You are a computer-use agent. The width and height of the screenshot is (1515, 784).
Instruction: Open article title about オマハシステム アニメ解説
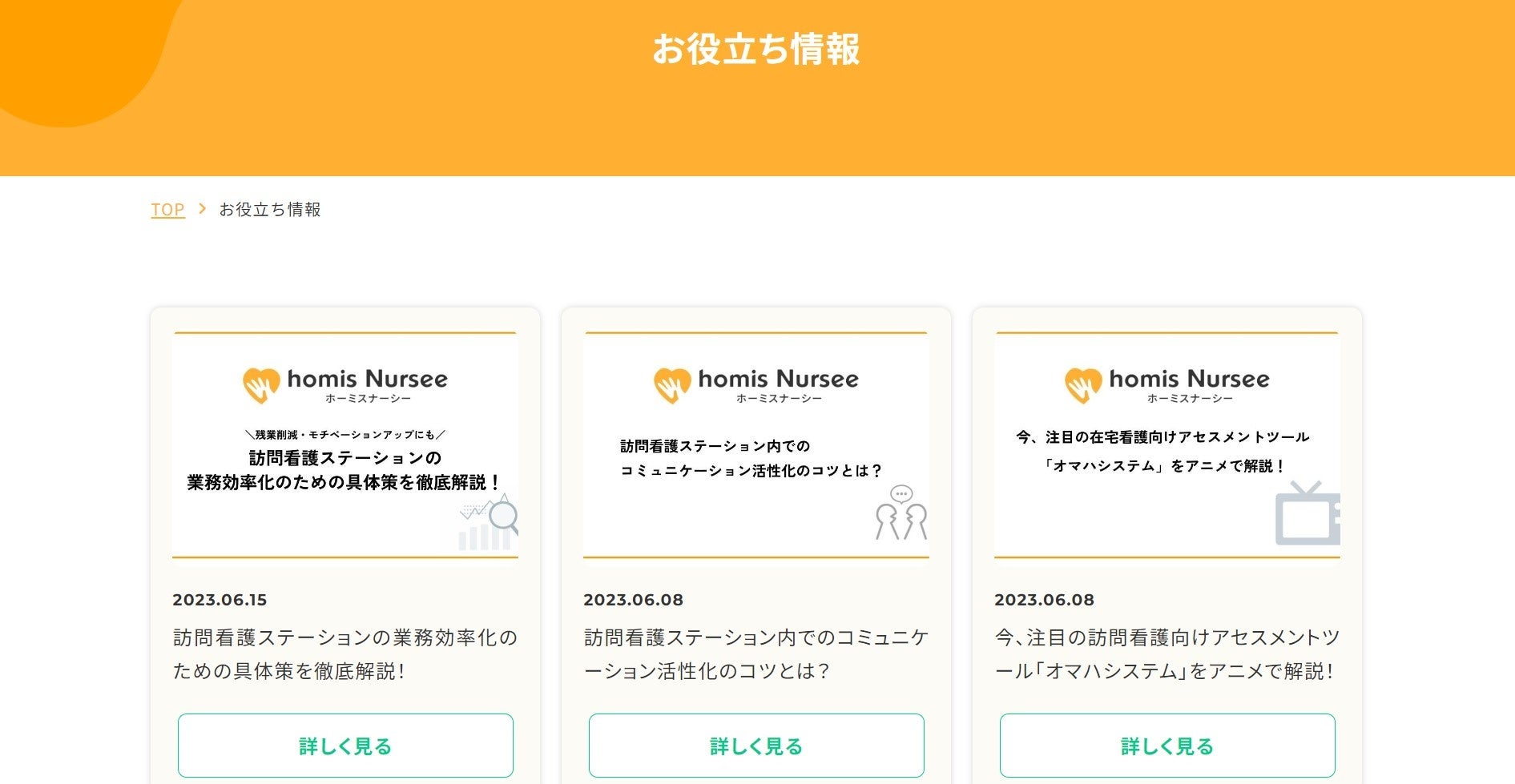tap(1166, 654)
